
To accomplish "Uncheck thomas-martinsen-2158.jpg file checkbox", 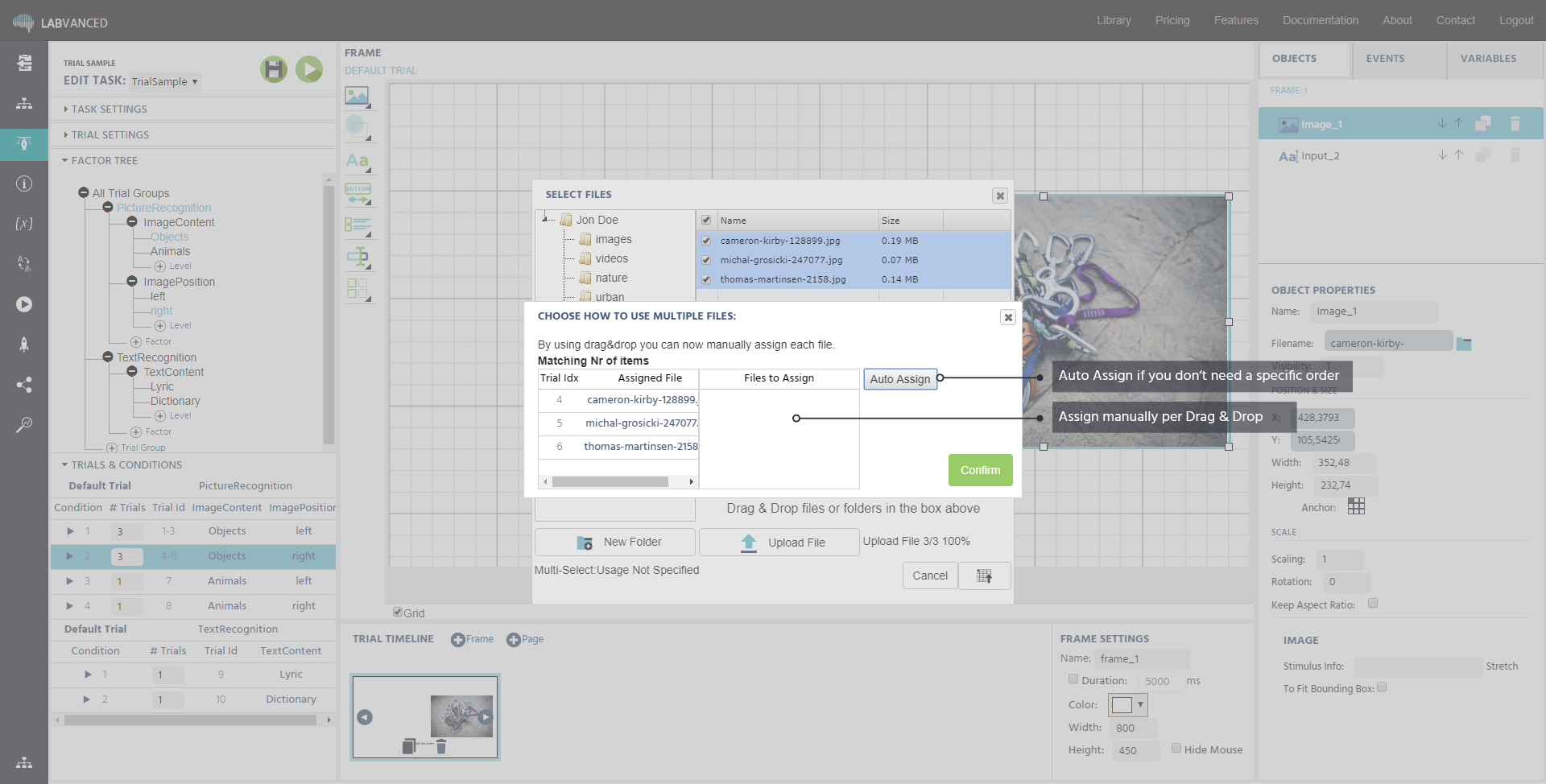I will tap(706, 279).
